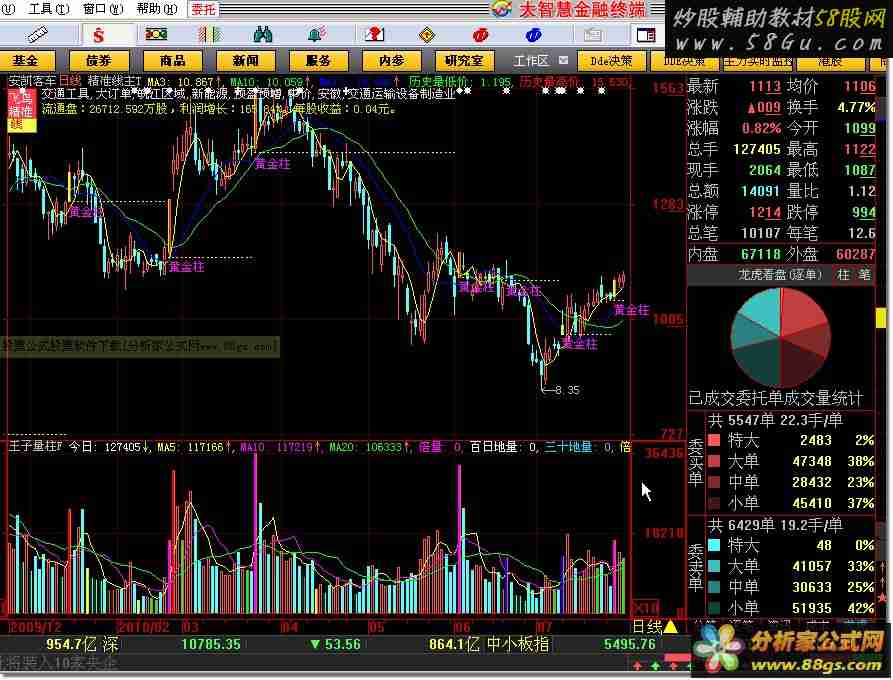Viewport: 893px width, 680px height.
Task: Click the window layout toolbar icon
Action: click(x=646, y=36)
